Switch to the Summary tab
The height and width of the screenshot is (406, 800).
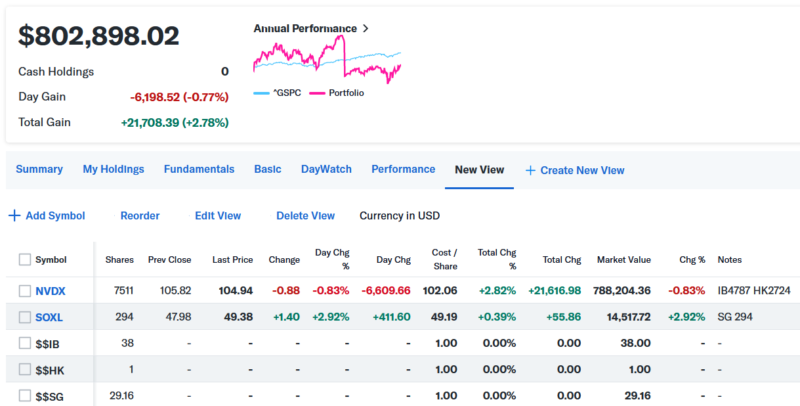click(x=39, y=169)
